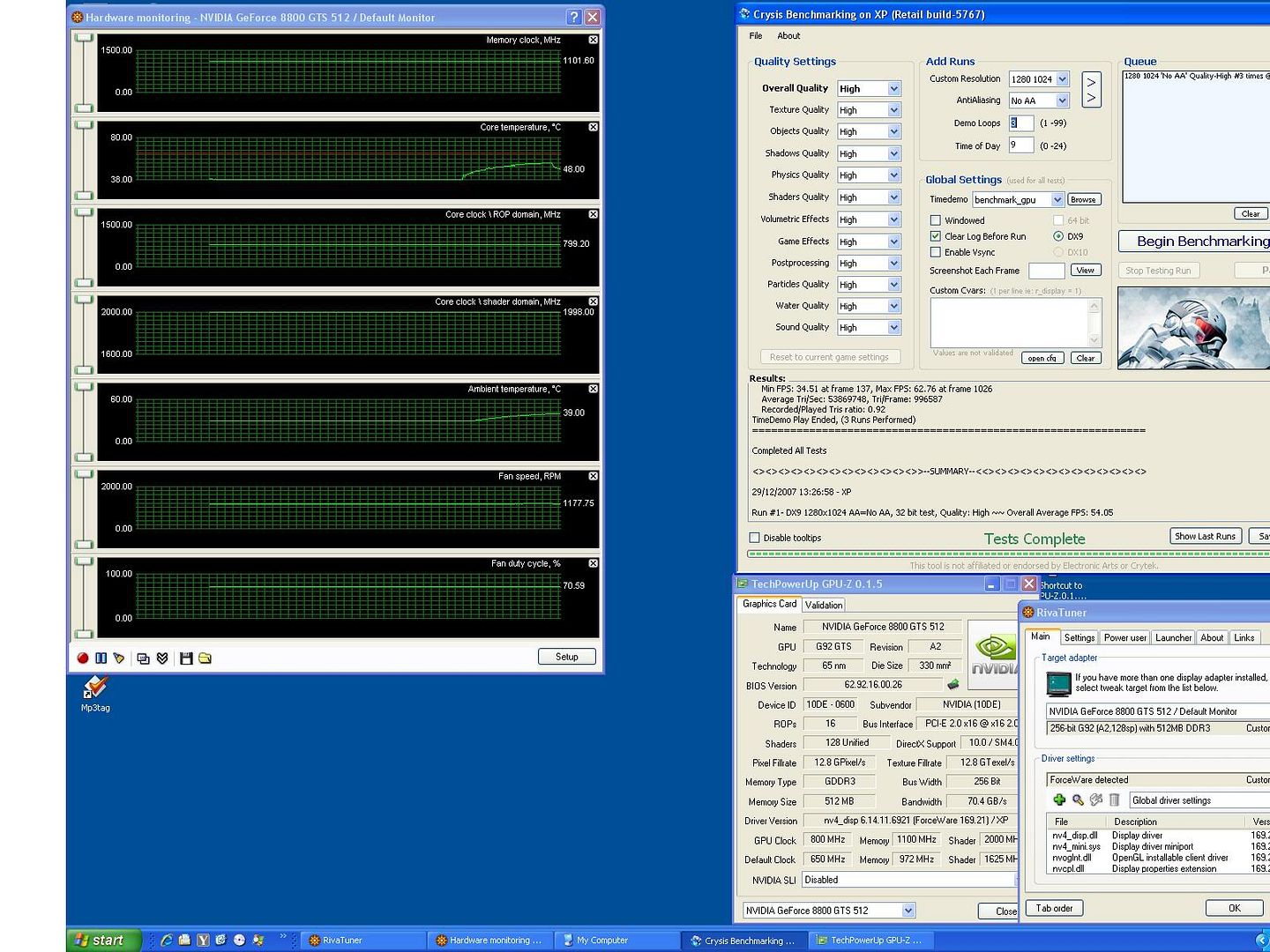The image size is (1270, 952).
Task: Switch to RivaTuner Launcher tab
Action: 1173,637
